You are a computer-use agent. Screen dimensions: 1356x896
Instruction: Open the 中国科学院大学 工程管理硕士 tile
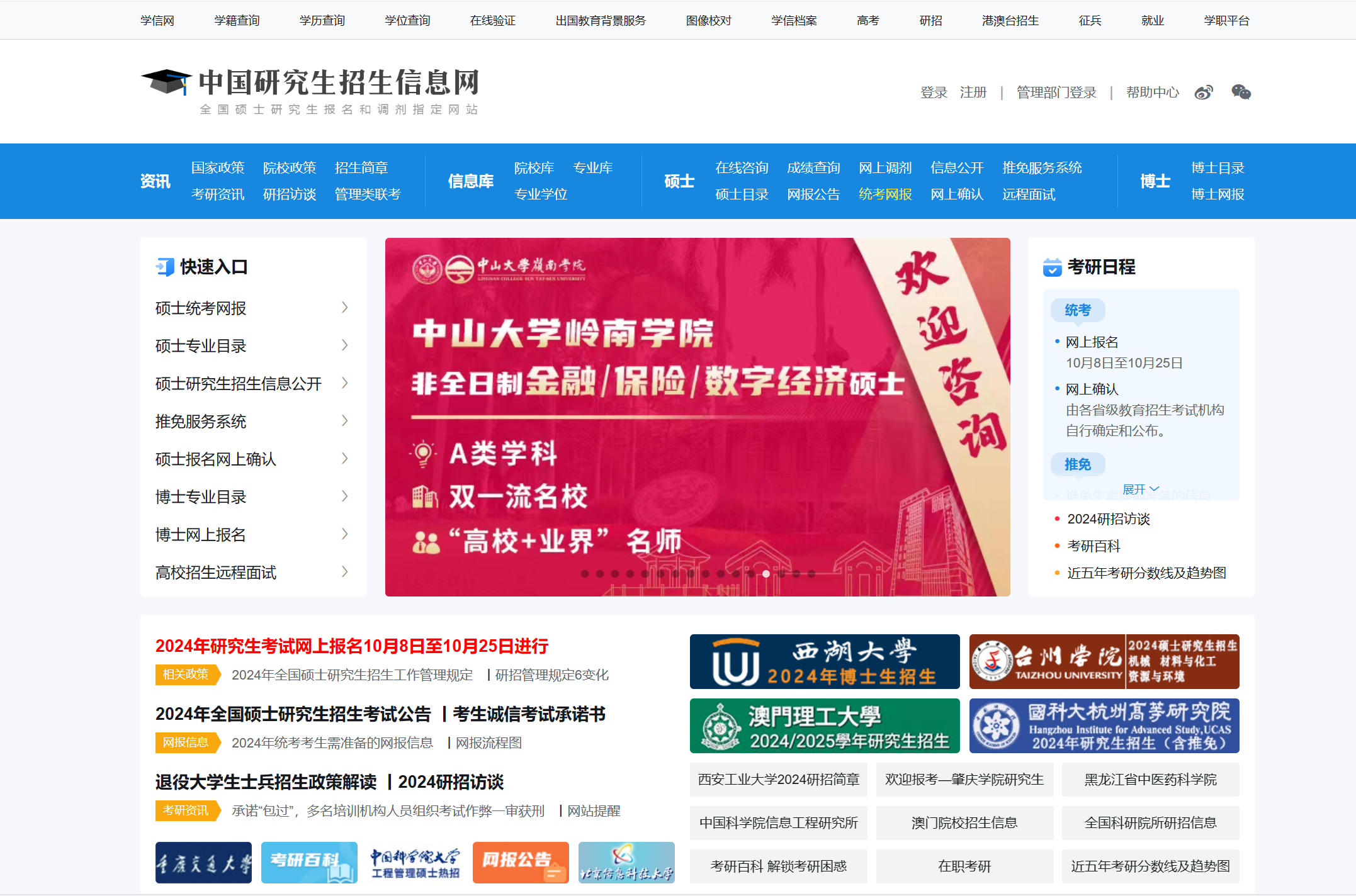415,862
